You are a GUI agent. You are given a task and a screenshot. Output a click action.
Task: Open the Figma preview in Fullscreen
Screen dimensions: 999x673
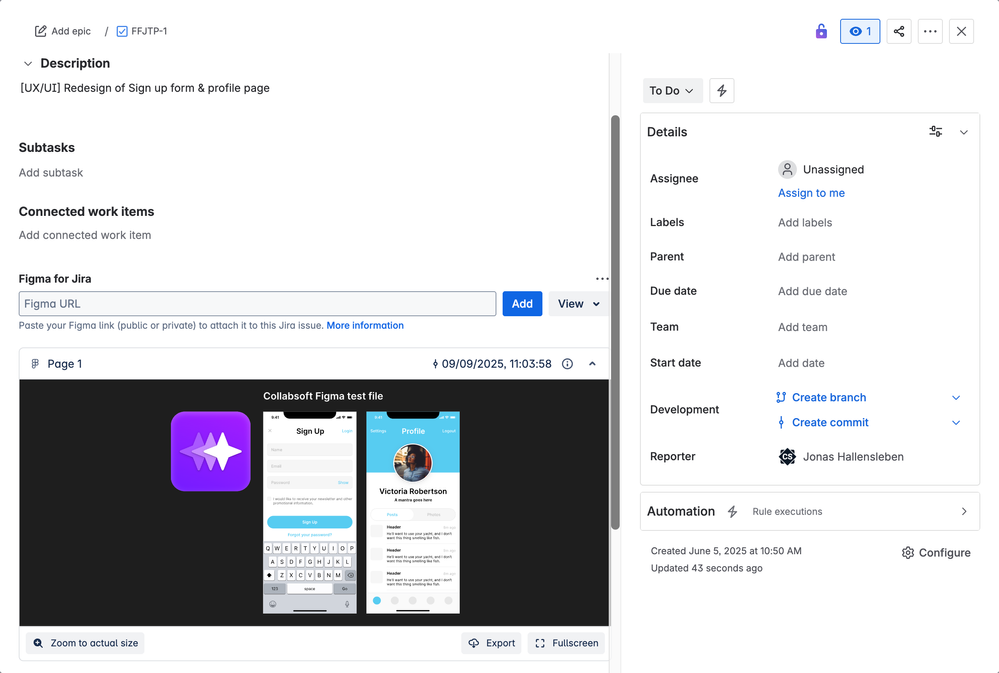(x=566, y=643)
